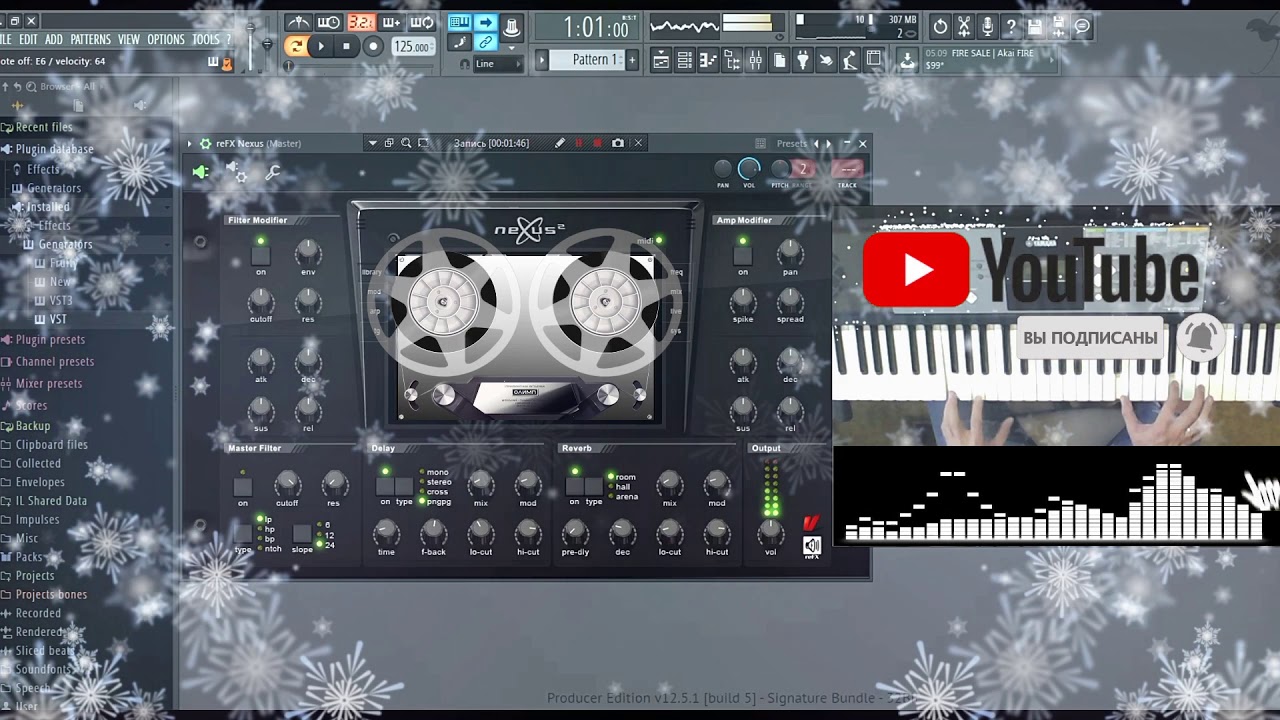Screen dimensions: 1280x720
Task: Open the Channel rack icon
Action: coord(685,61)
